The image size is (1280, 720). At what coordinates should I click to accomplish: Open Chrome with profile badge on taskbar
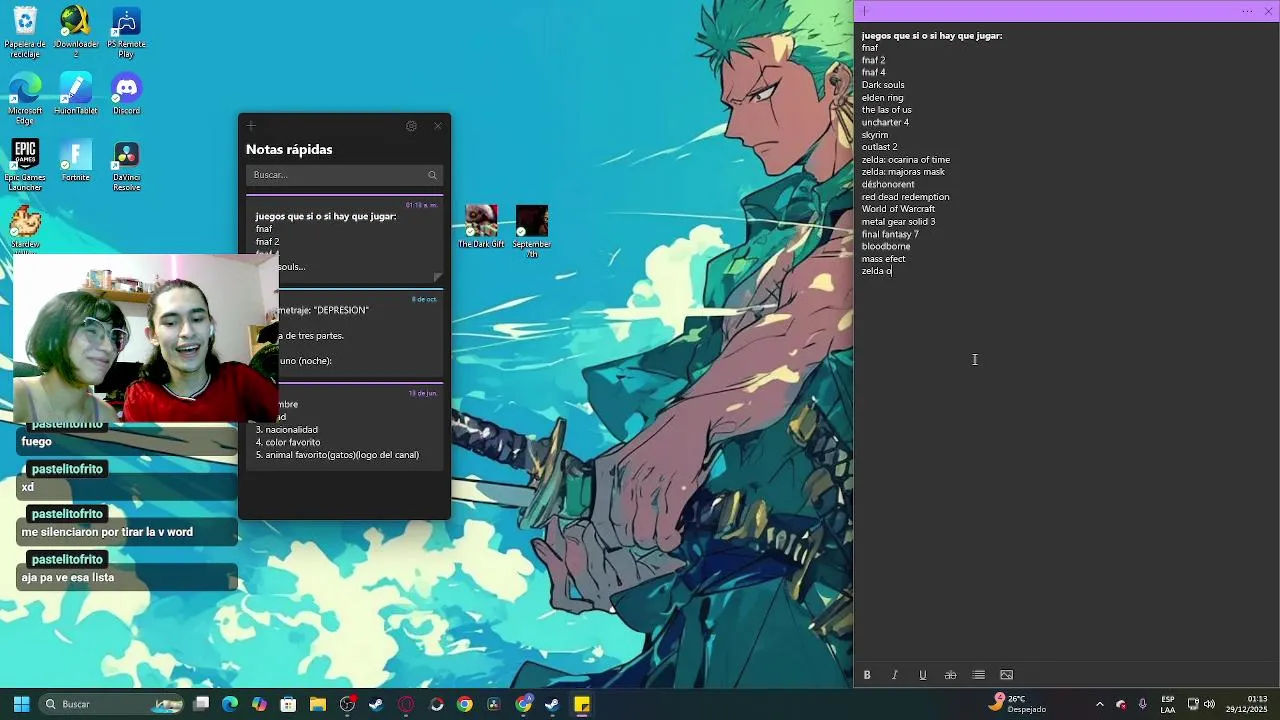[x=523, y=704]
